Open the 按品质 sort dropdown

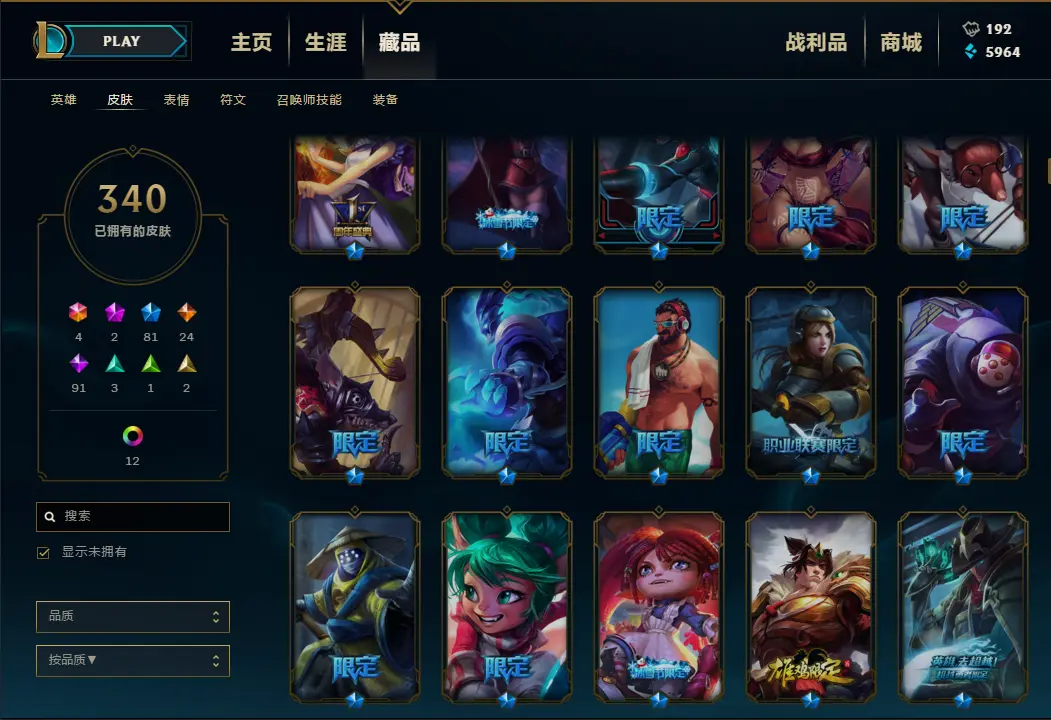coord(133,661)
